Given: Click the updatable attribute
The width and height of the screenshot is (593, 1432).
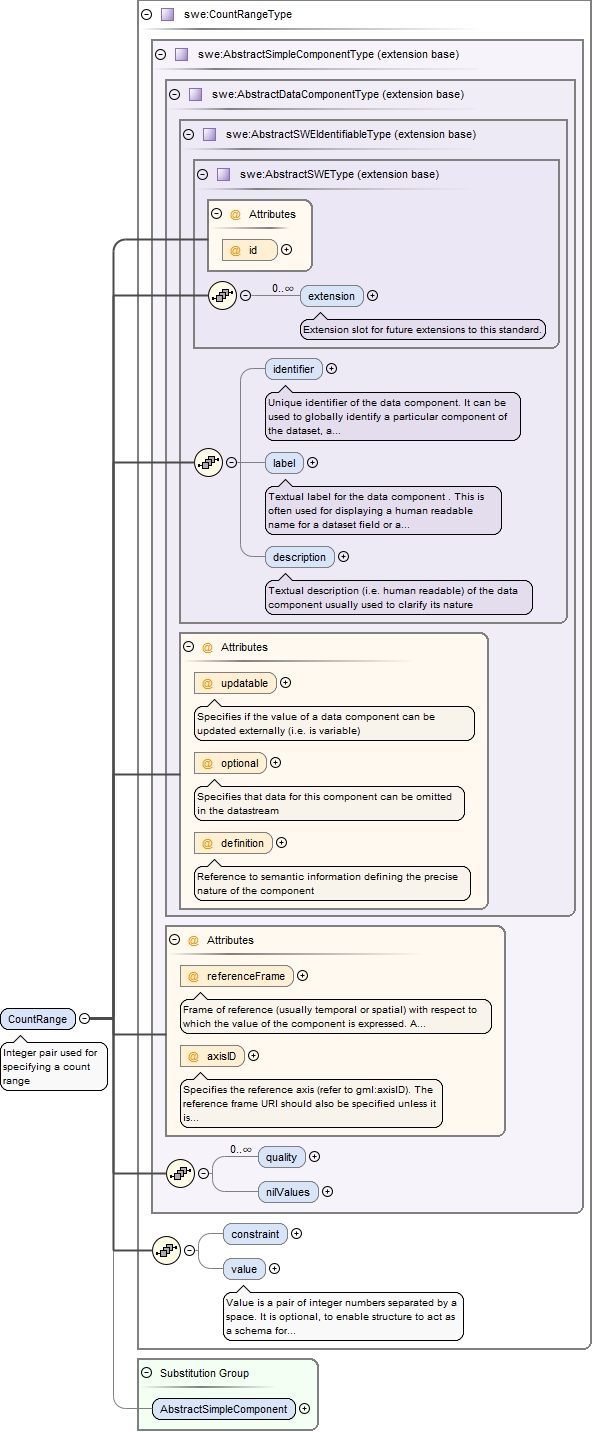Looking at the screenshot, I should pos(236,683).
